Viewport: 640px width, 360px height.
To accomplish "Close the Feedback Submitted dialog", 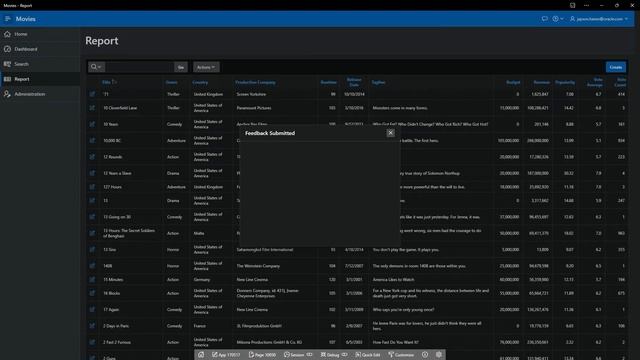I will pyautogui.click(x=391, y=133).
